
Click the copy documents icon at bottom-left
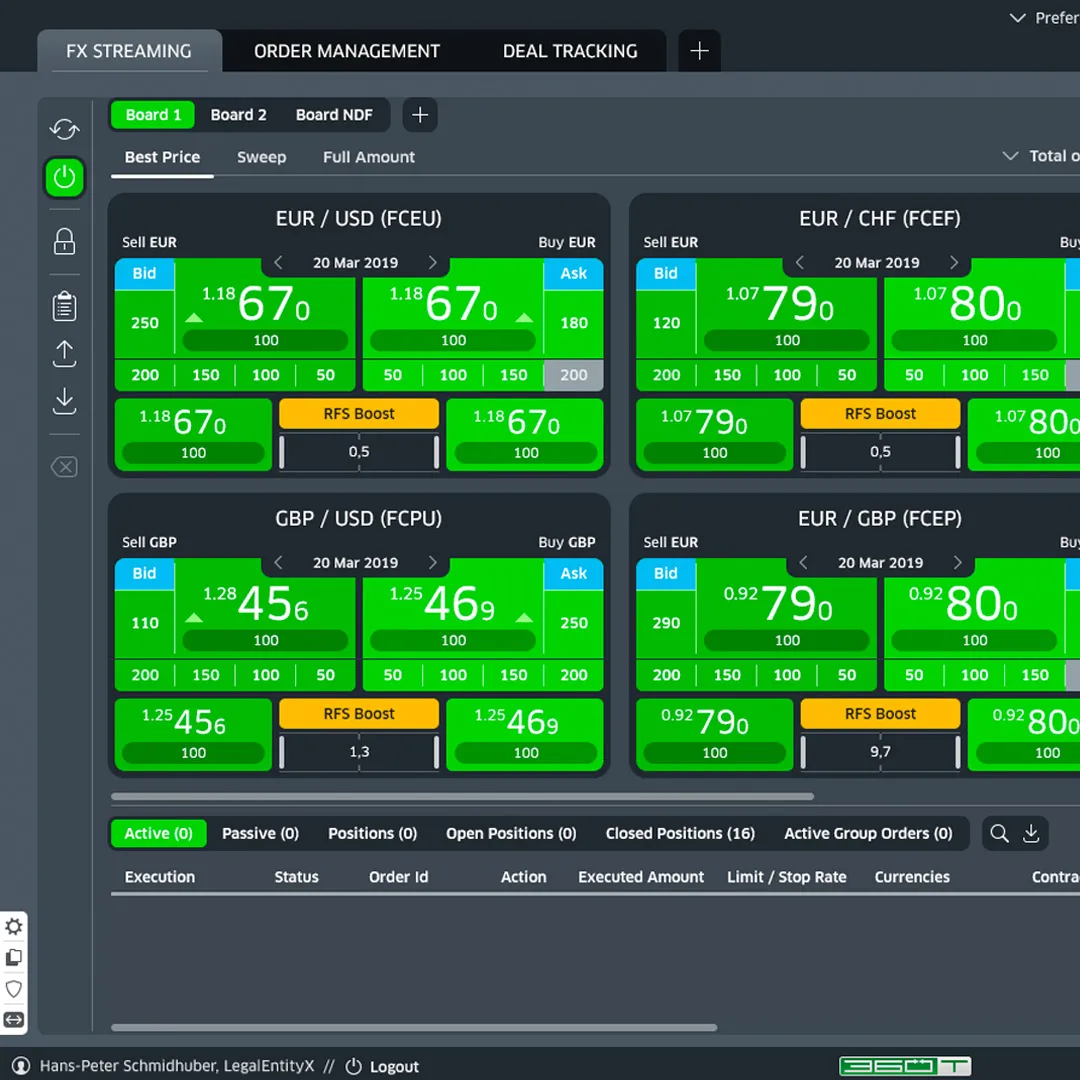pyautogui.click(x=14, y=957)
